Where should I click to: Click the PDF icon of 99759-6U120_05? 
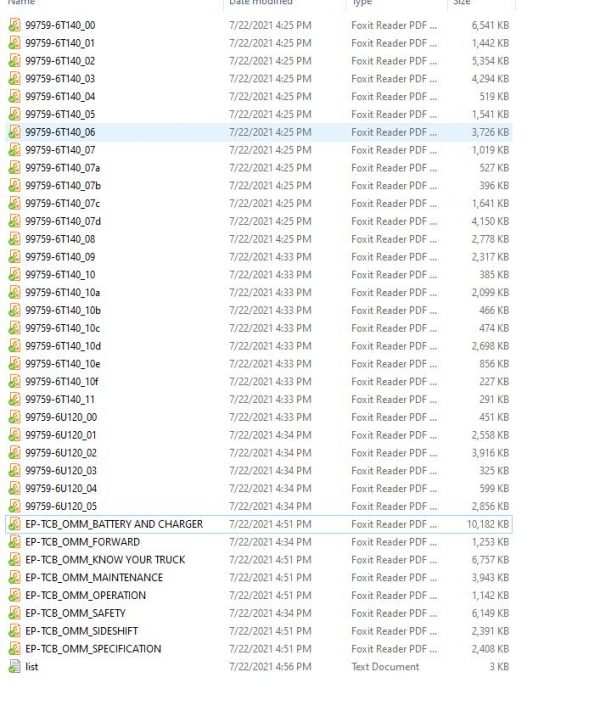15,506
